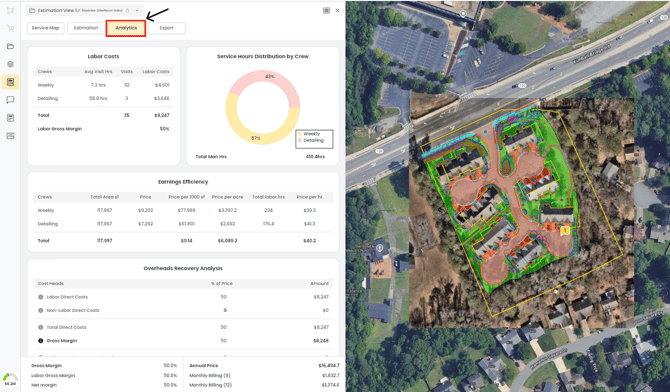Select the layers stack icon in sidebar
This screenshot has height=392, width=670.
coord(10,64)
